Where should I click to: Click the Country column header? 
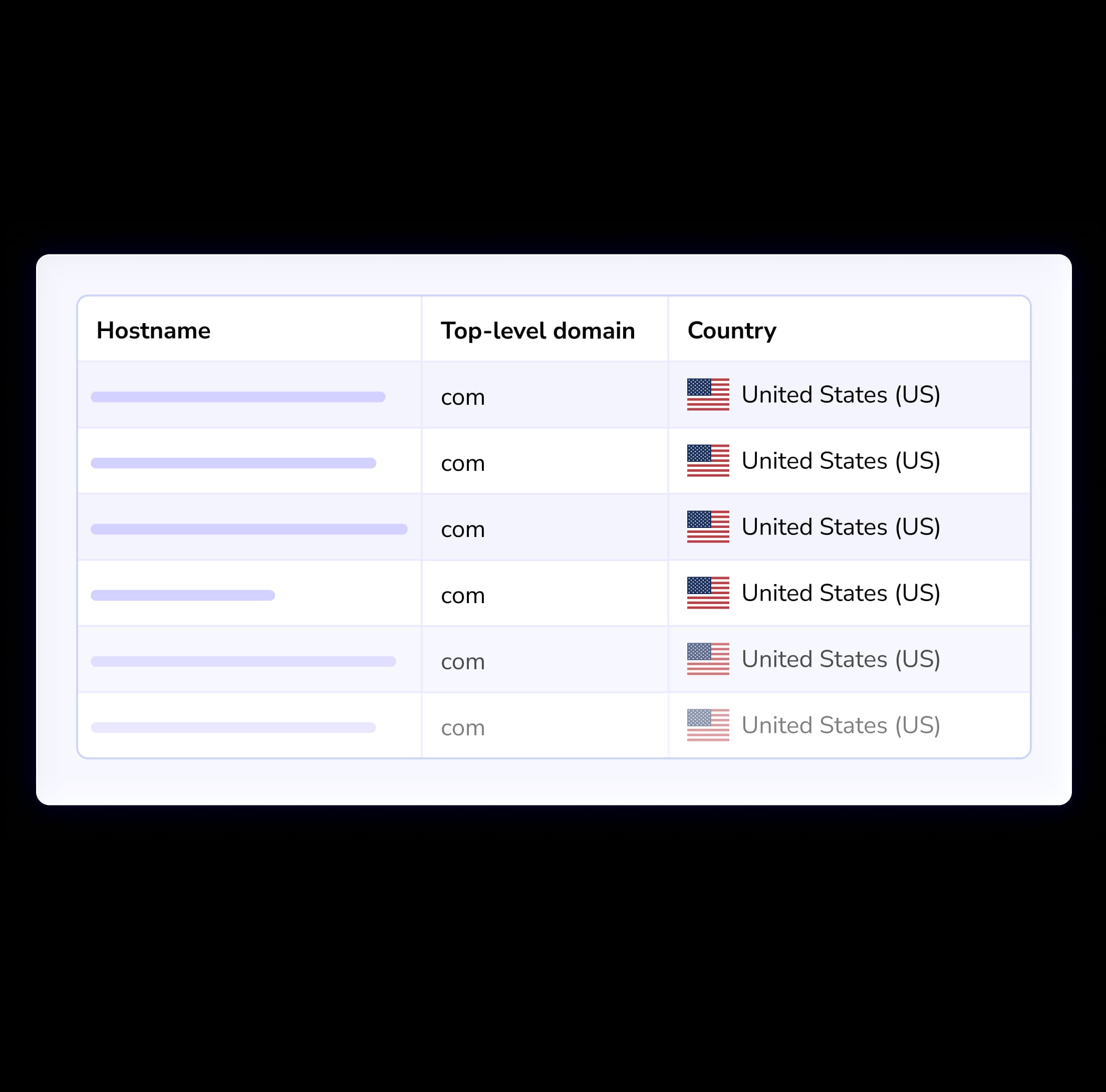732,330
